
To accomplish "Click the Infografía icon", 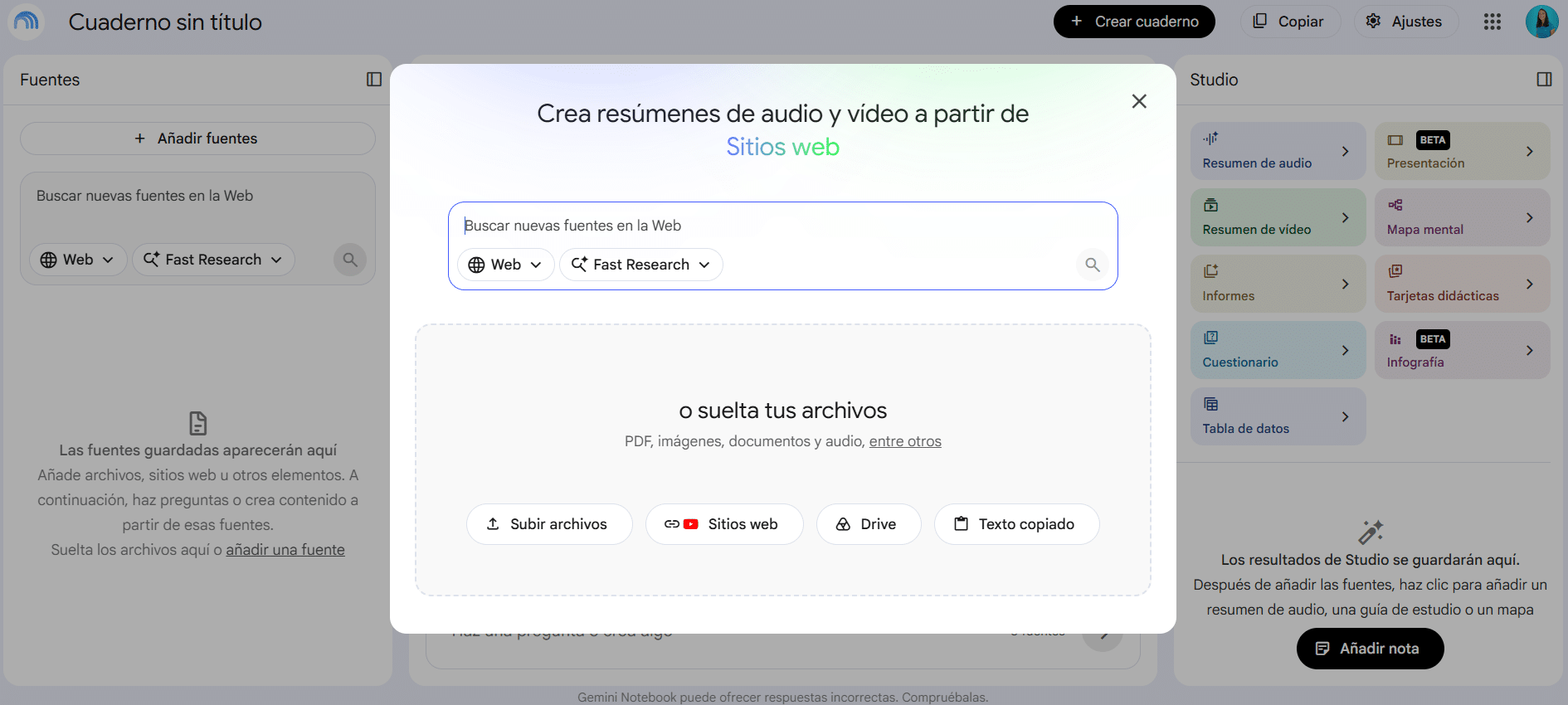I will click(x=1395, y=339).
